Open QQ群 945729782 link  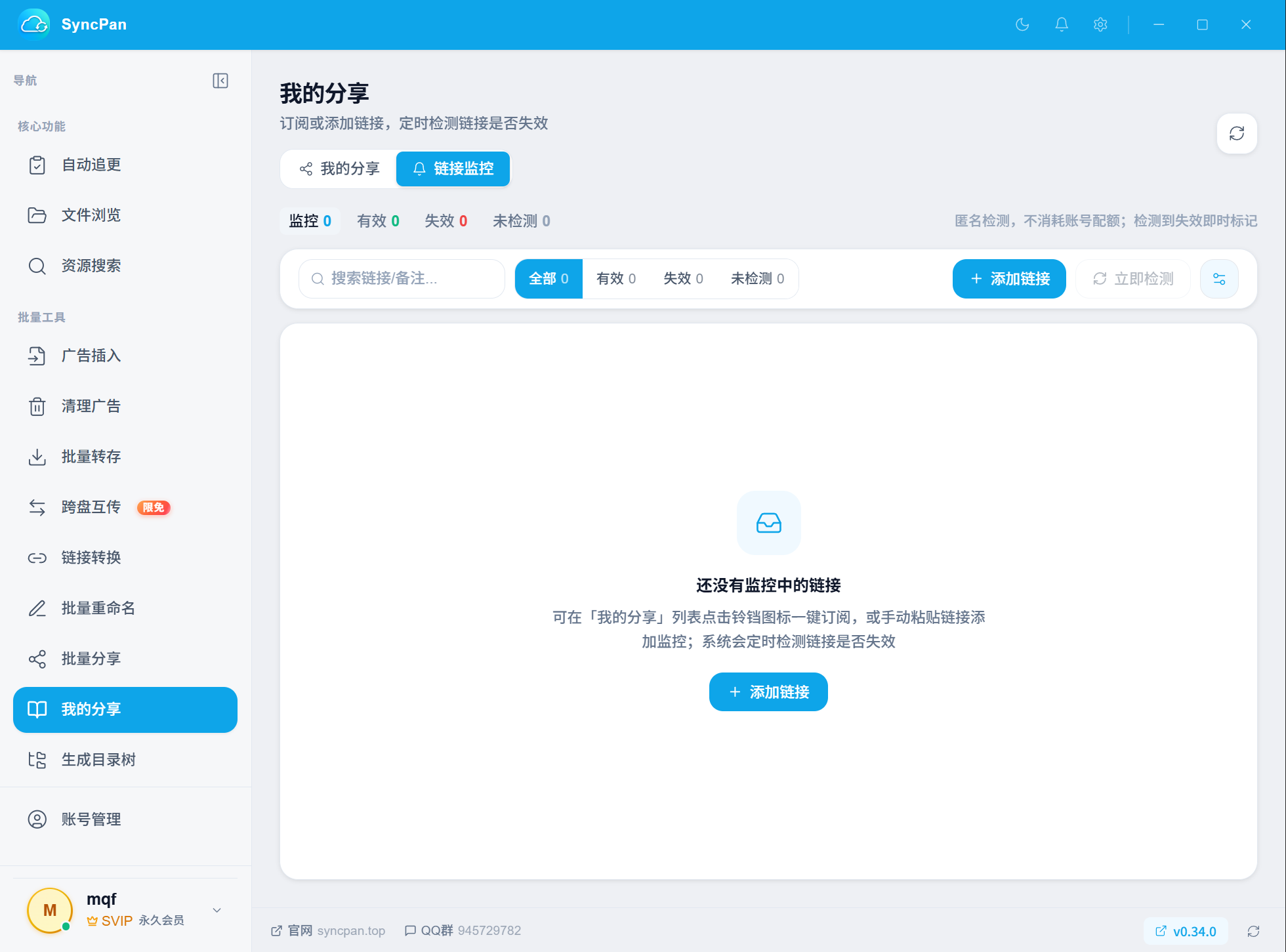[463, 931]
